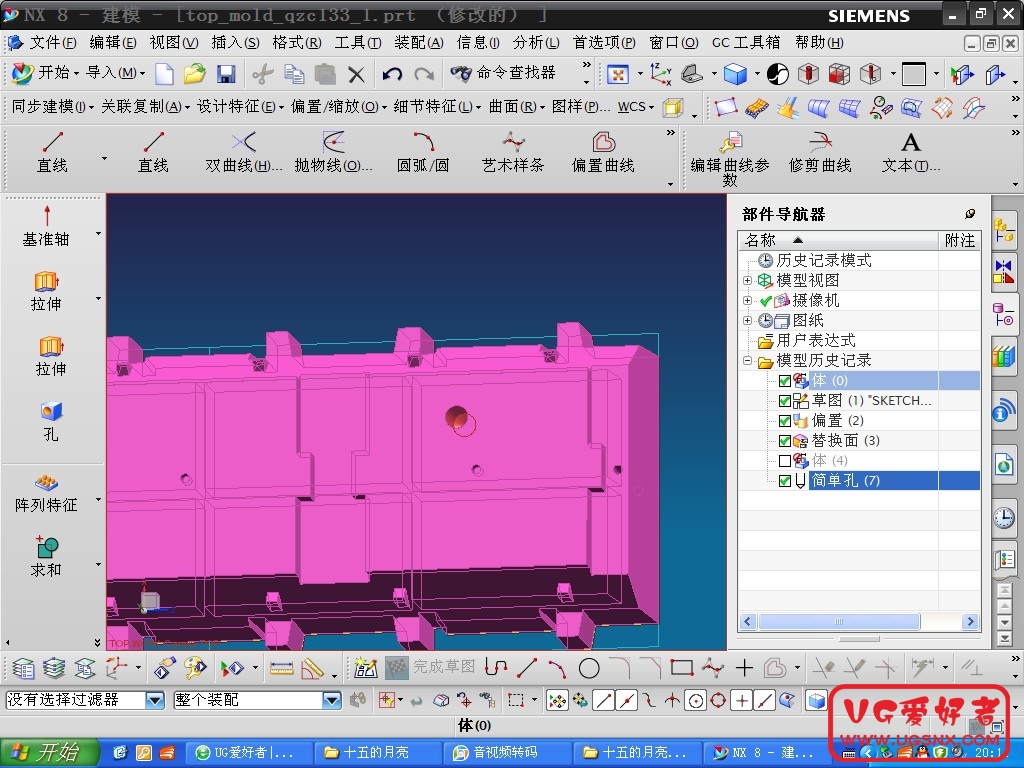Open the 没有选择过滤器 dropdown
Viewport: 1024px width, 768px height.
155,700
